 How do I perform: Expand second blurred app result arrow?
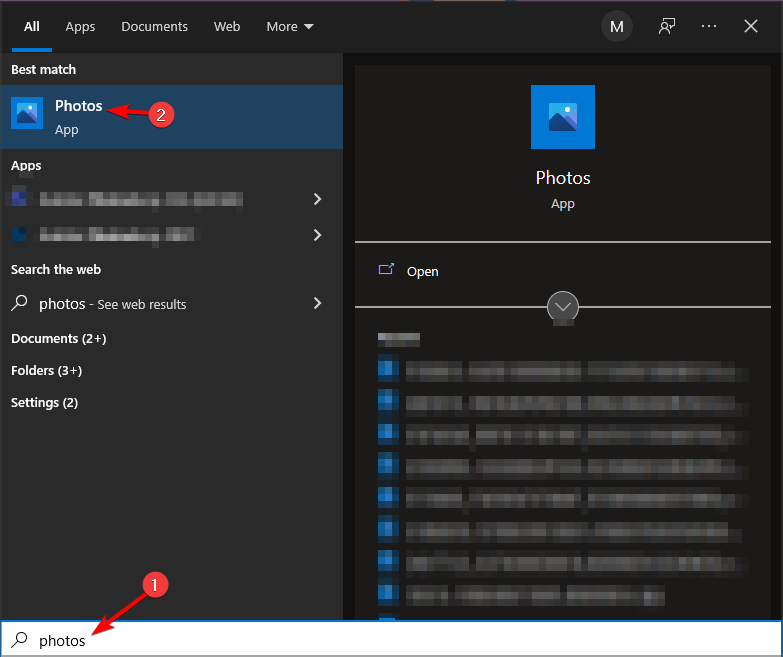point(317,235)
